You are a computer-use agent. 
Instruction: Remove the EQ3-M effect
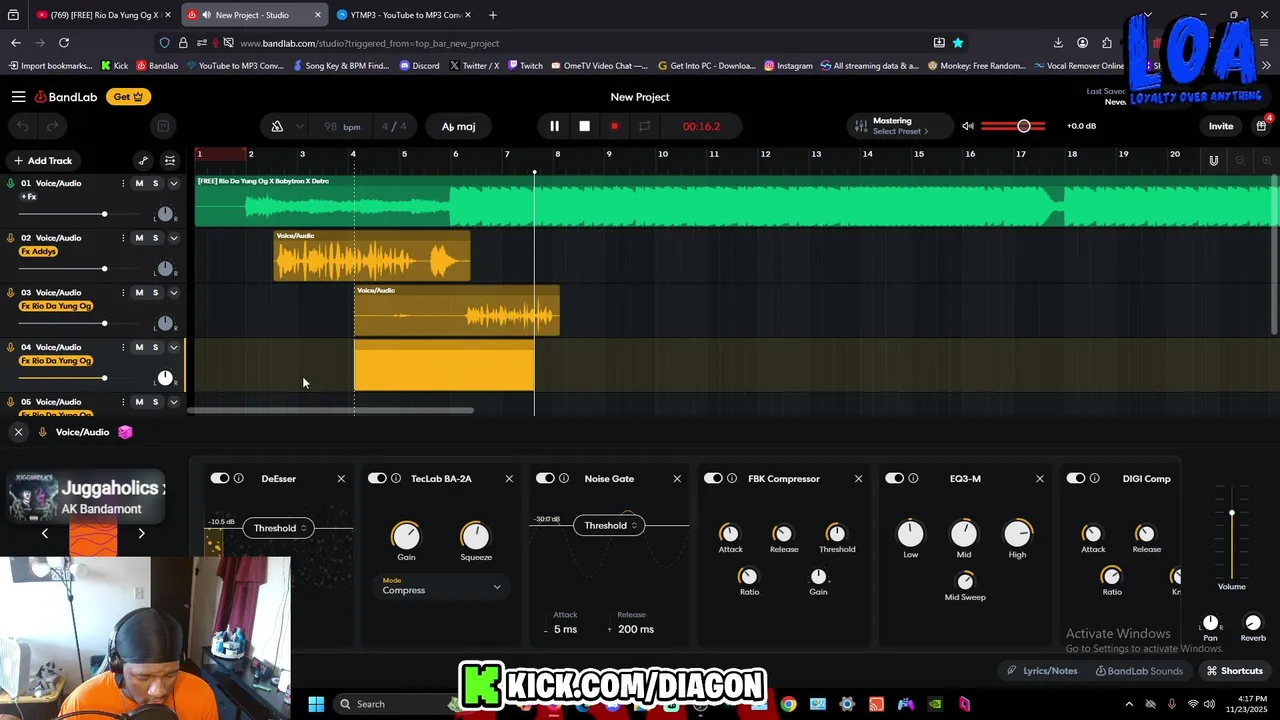[x=1039, y=478]
